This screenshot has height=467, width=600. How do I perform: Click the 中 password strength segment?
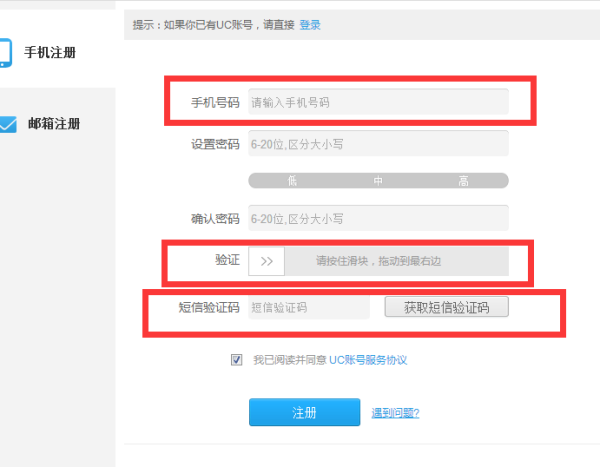[378, 181]
